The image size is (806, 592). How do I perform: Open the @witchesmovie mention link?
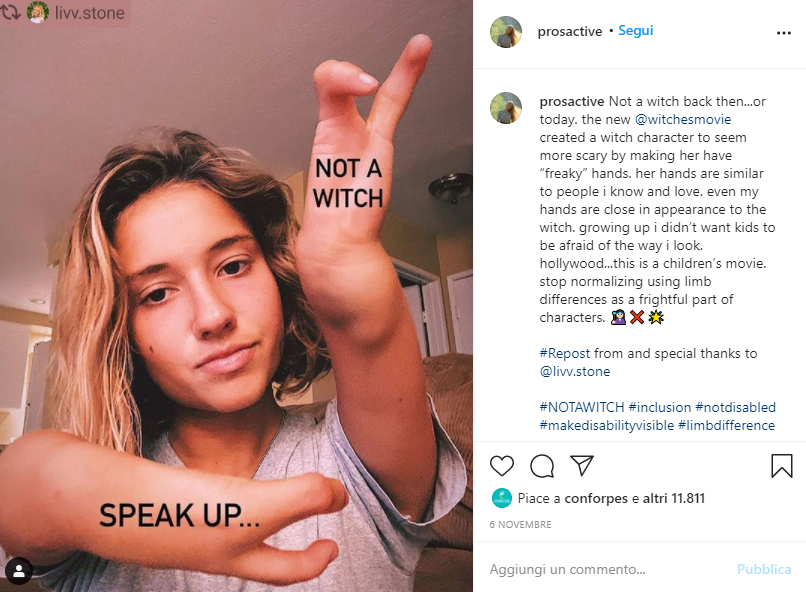point(683,119)
